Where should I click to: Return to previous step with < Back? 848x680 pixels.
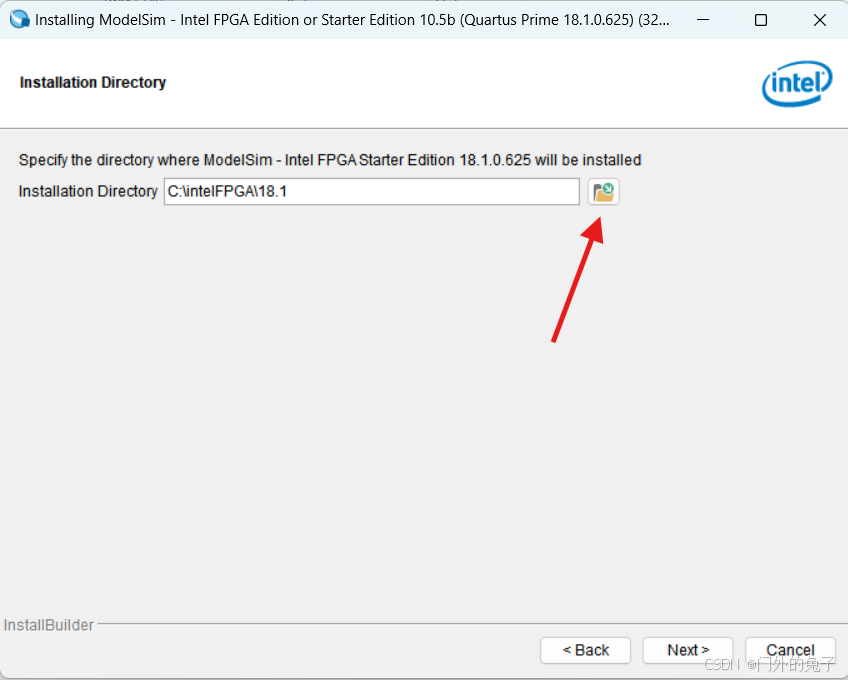click(585, 650)
